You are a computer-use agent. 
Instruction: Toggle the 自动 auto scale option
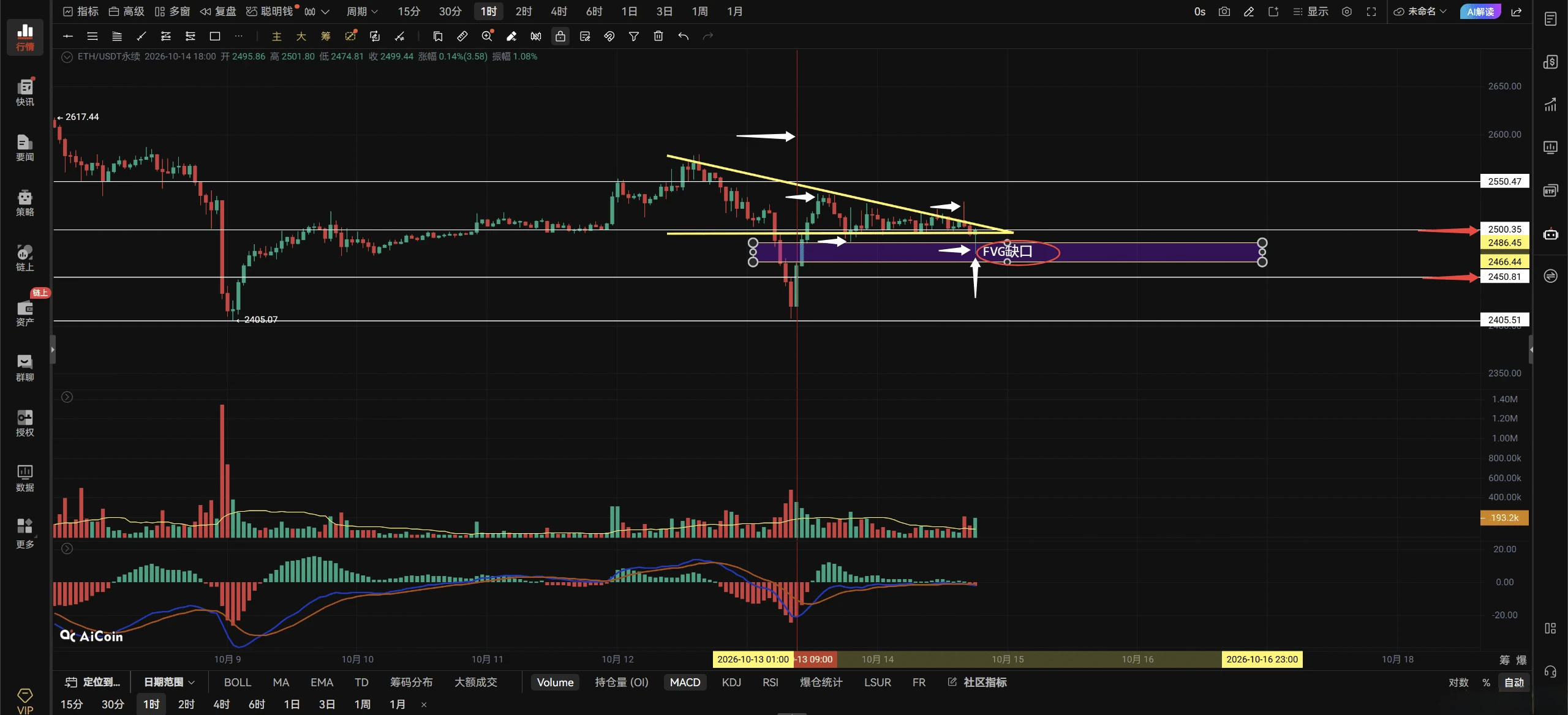click(x=1514, y=683)
